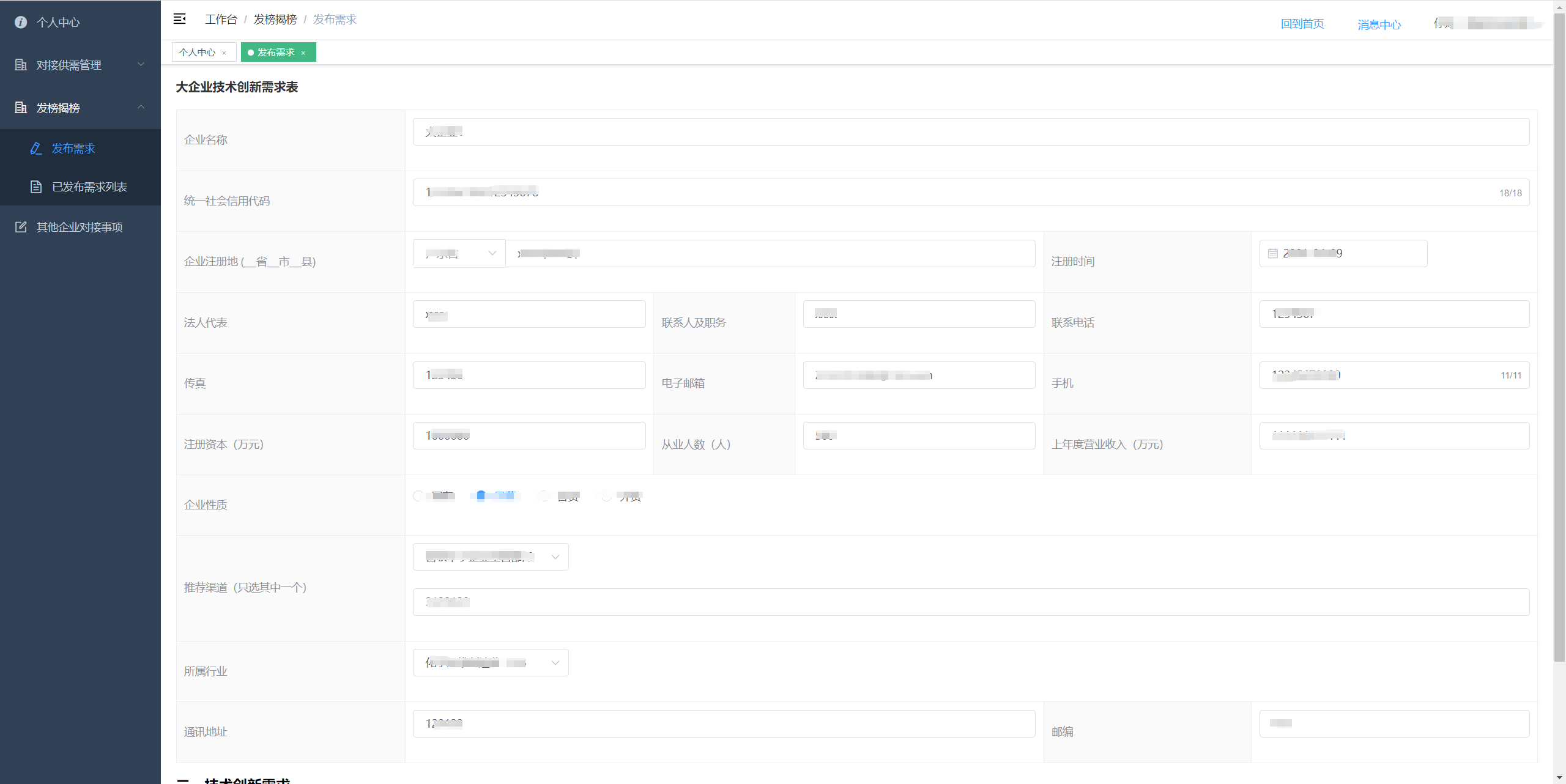Select the fourth 企业性质 radio option
Viewport: 1566px width, 784px height.
click(606, 496)
